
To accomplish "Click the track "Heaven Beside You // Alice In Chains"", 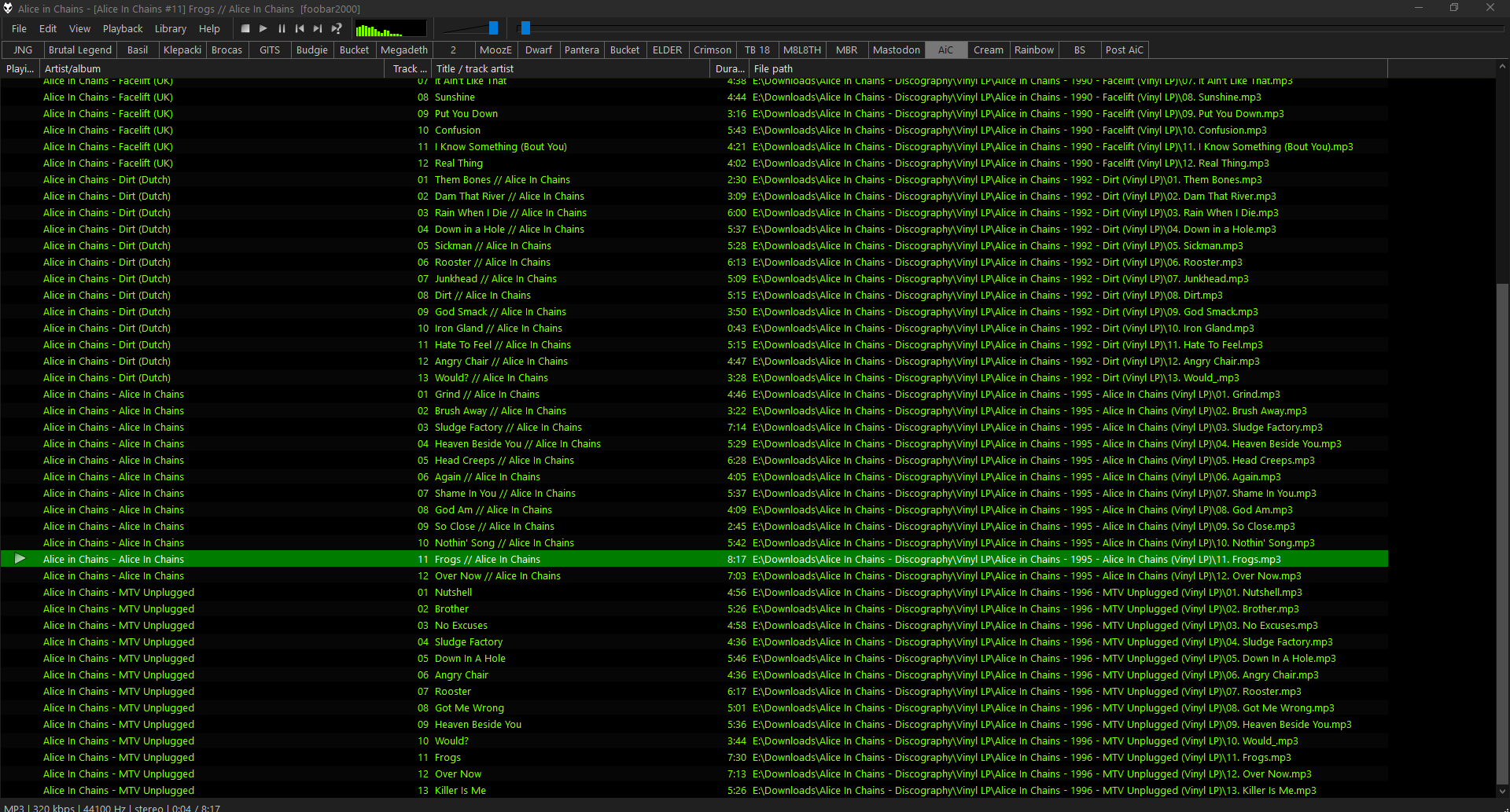I will pos(694,444).
